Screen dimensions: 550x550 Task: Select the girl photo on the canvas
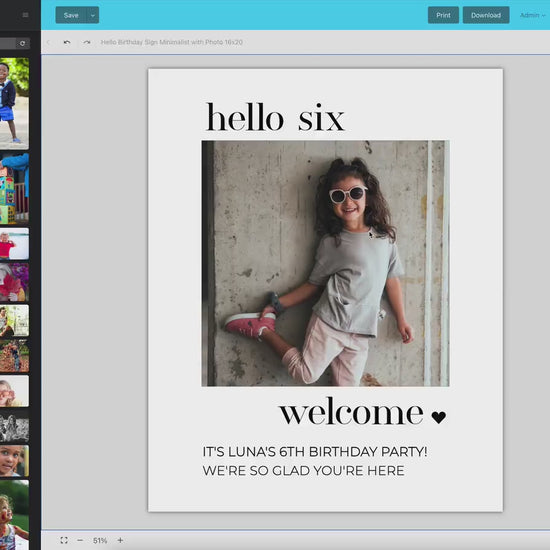pos(325,263)
